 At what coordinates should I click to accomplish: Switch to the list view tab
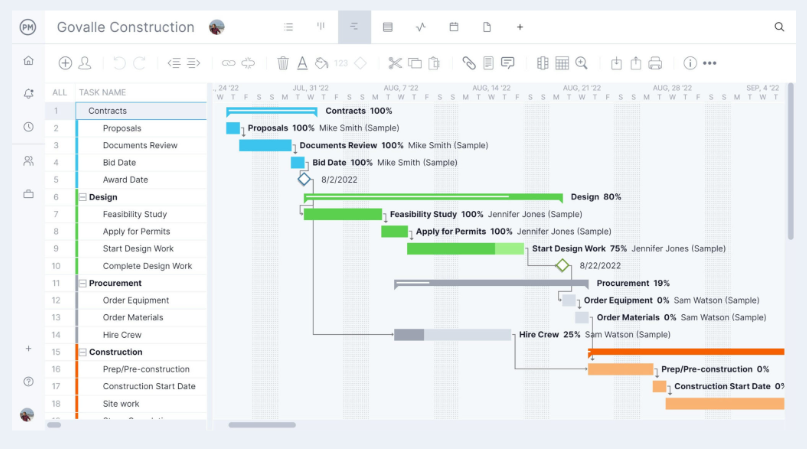click(x=288, y=27)
